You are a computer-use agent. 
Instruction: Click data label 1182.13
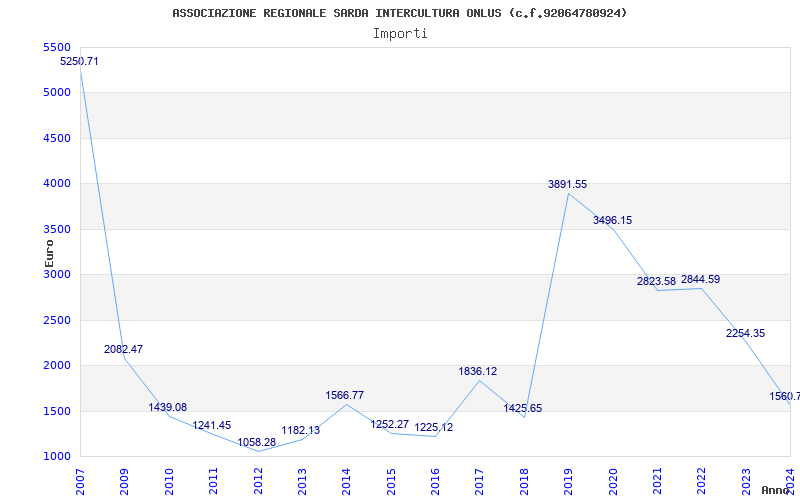[x=301, y=430]
